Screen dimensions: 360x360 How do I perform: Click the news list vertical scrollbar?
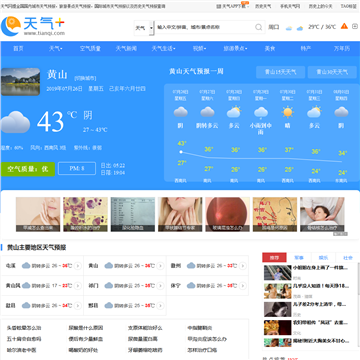point(359,278)
